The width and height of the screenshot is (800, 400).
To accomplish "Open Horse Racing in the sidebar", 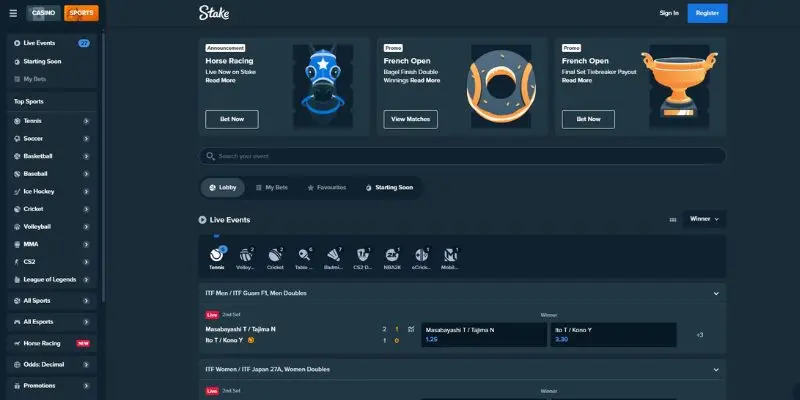I will coord(52,343).
